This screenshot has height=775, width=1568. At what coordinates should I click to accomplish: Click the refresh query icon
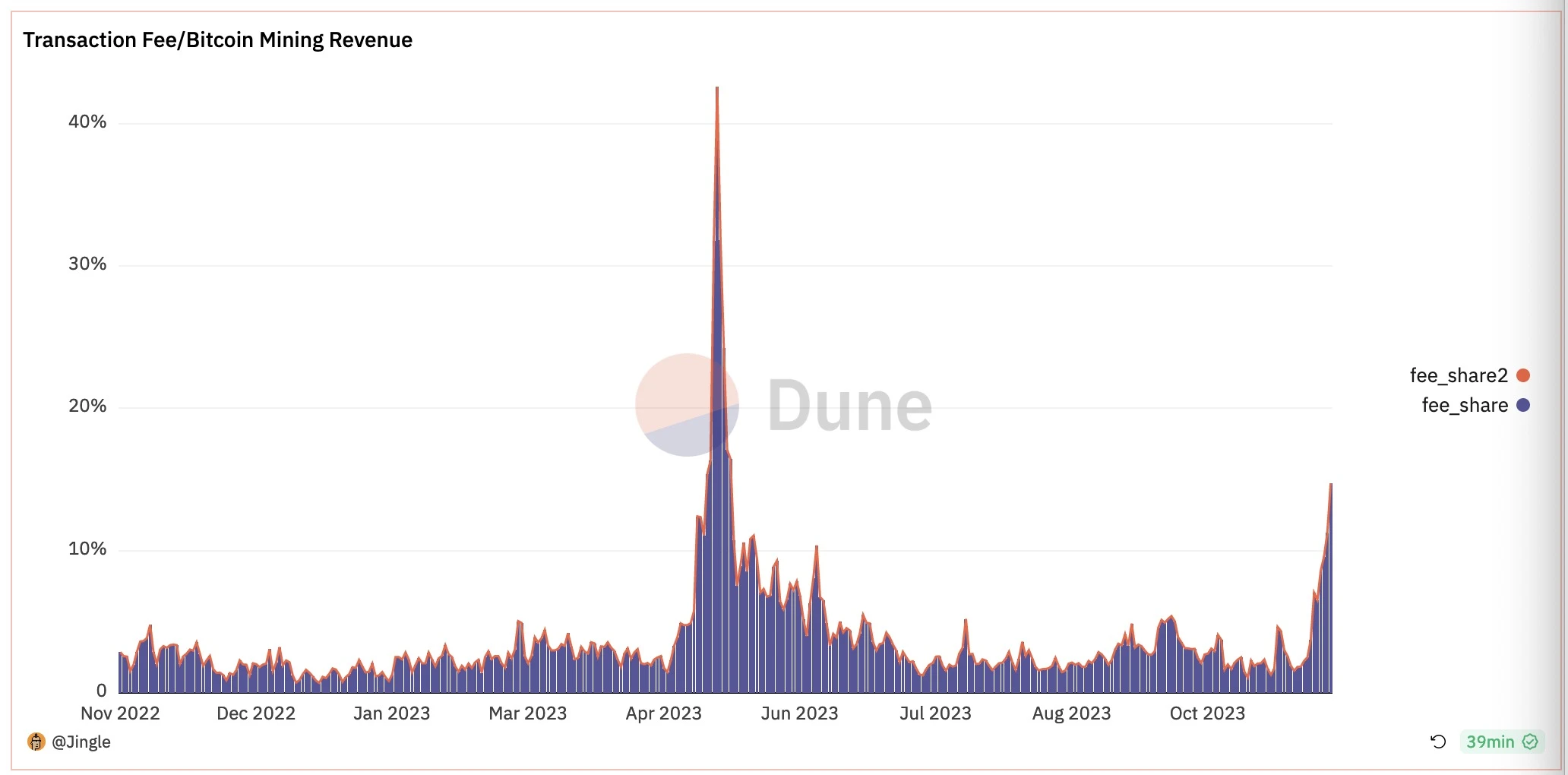point(1438,742)
